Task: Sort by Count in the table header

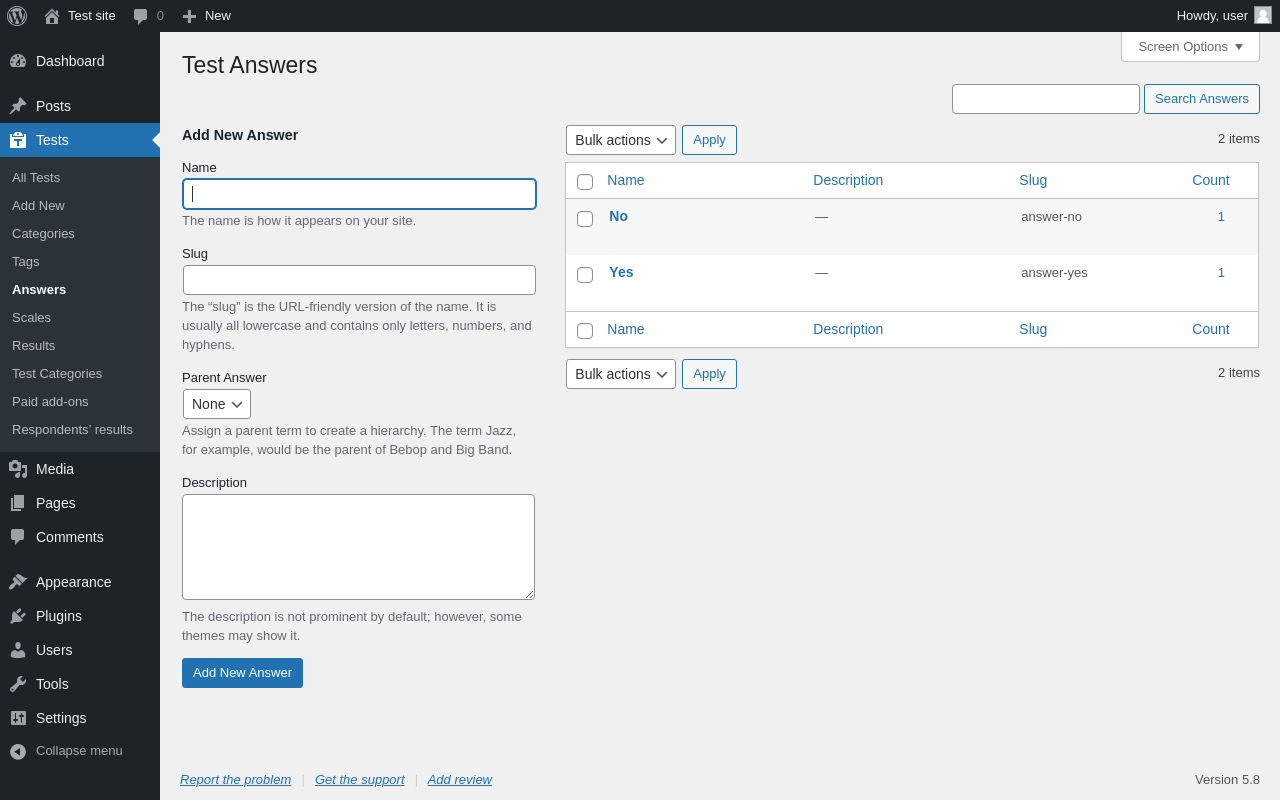Action: (x=1211, y=180)
